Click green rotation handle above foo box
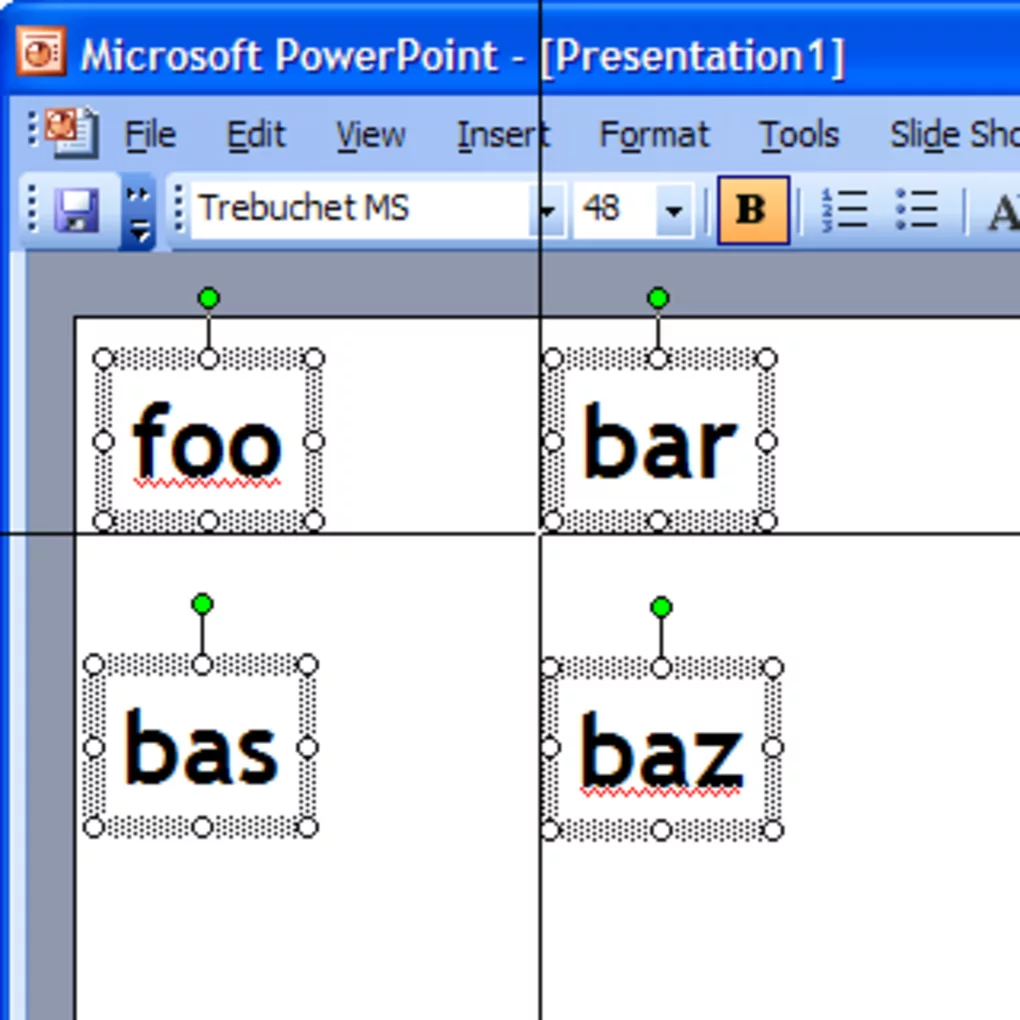 click(208, 298)
